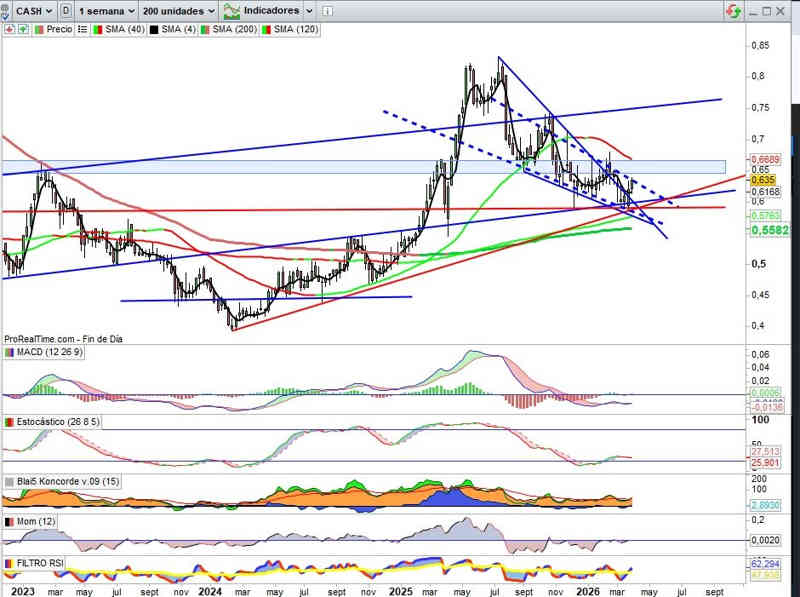
Task: Click the red-green refresh arrows icon
Action: tap(733, 11)
